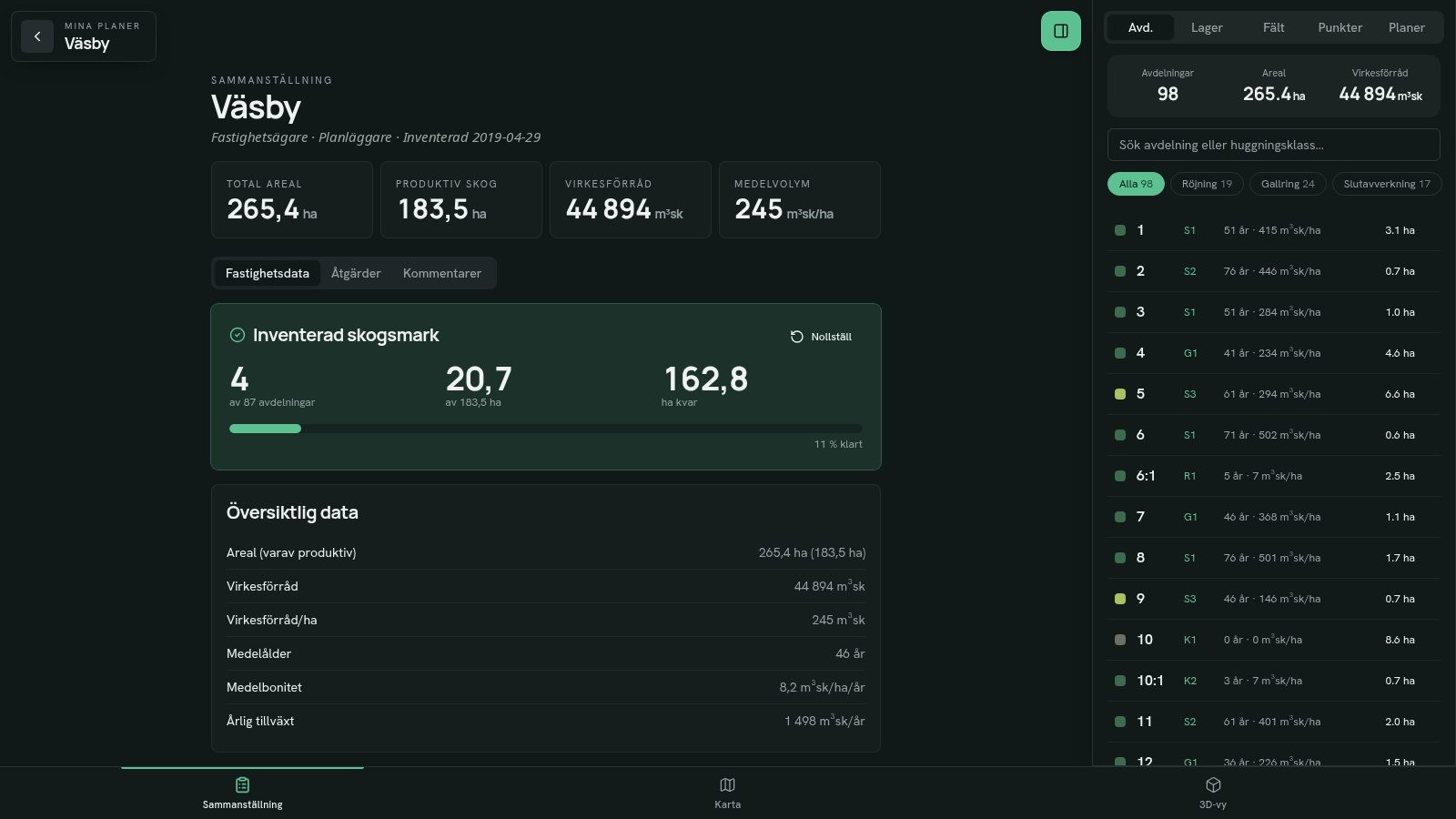Go back using the Mina Planer arrow
Screen dimensions: 1456x819
37,36
